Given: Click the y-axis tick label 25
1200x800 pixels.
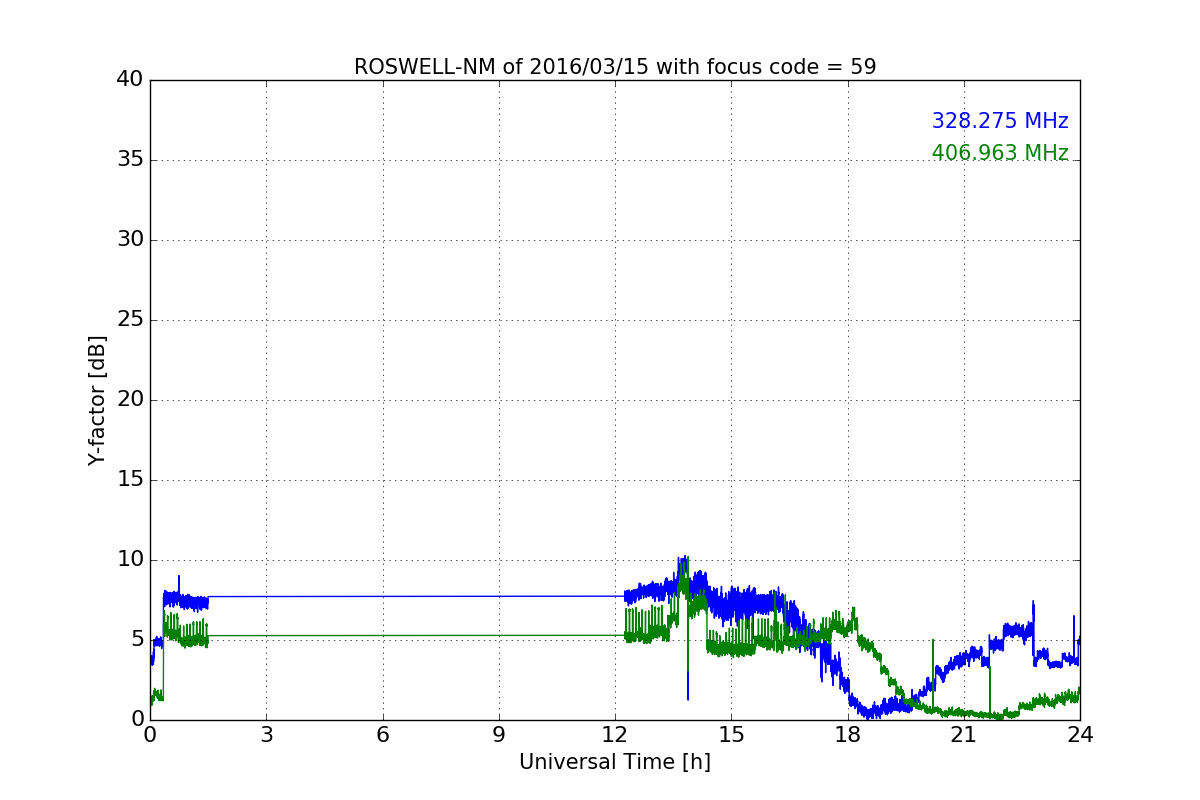Looking at the screenshot, I should point(130,320).
